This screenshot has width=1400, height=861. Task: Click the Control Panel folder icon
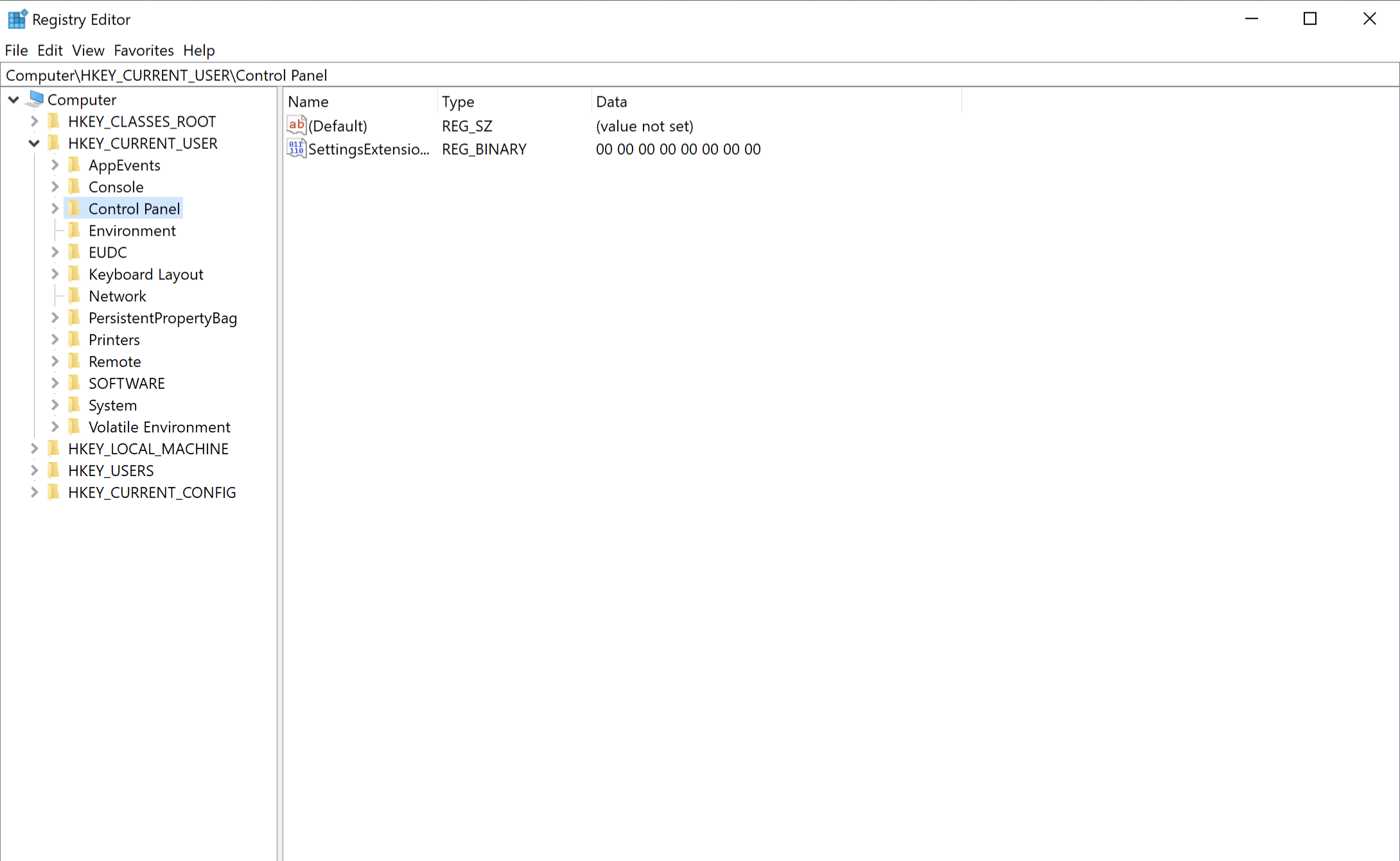[74, 208]
